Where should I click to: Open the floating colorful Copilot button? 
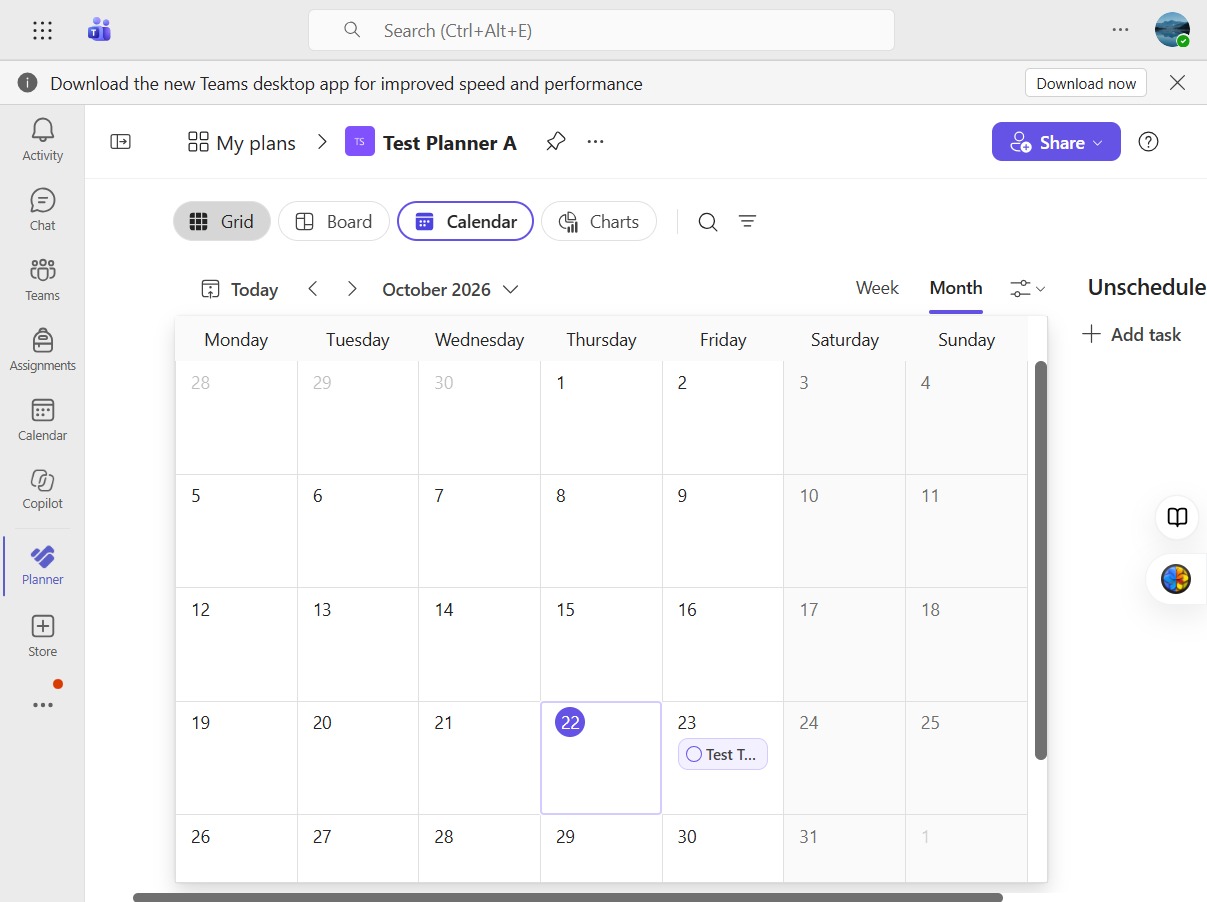[1176, 579]
